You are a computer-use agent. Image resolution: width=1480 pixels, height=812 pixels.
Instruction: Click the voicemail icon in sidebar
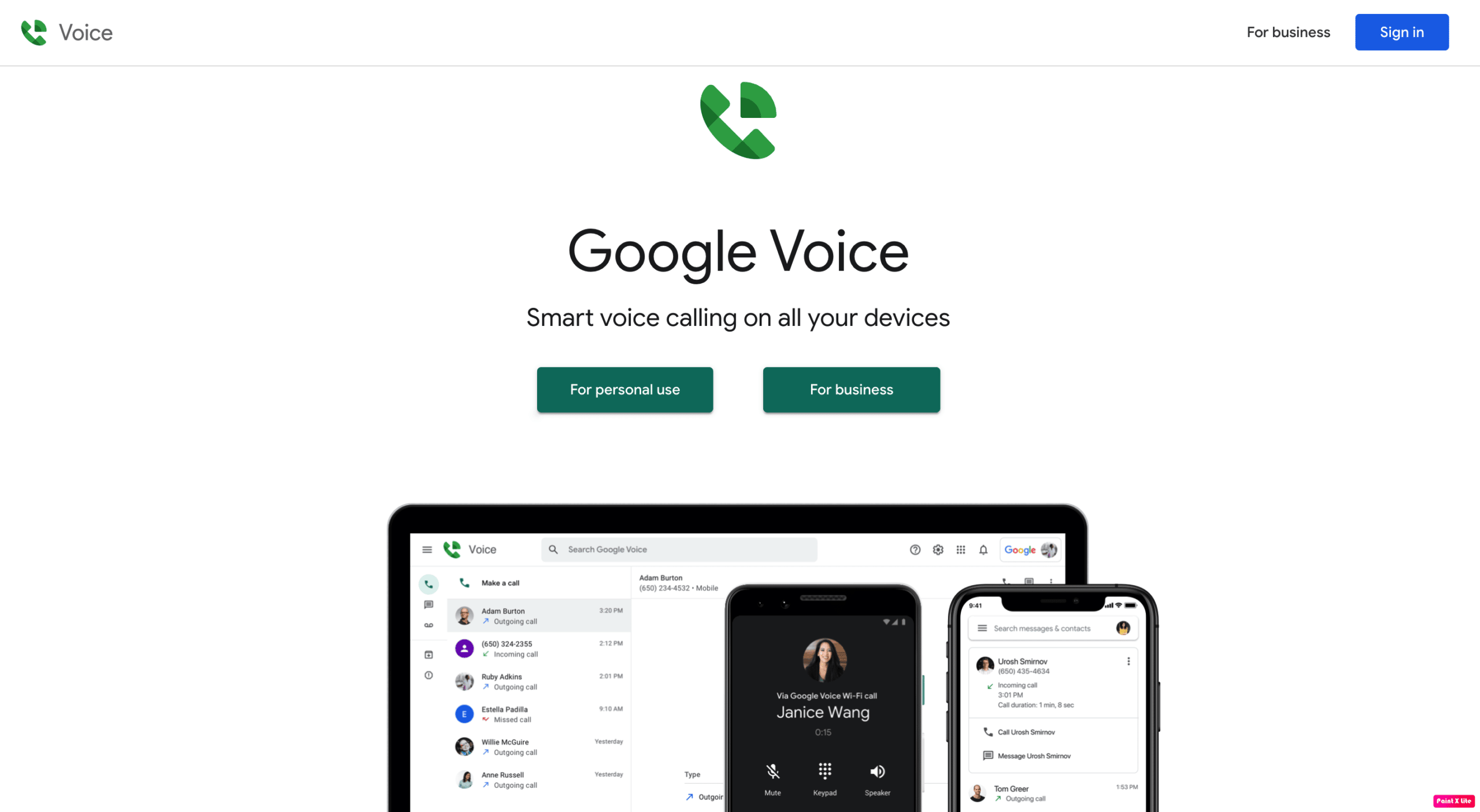(428, 626)
